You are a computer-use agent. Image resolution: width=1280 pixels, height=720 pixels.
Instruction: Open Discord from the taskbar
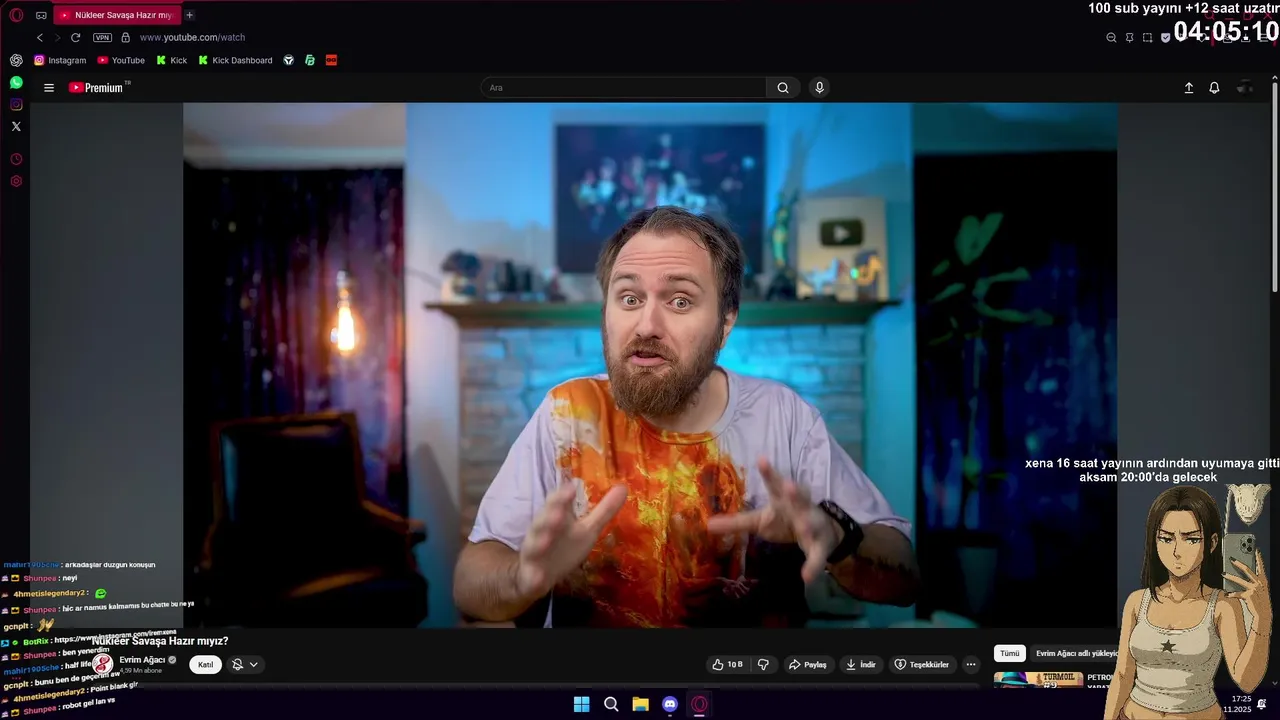point(670,704)
